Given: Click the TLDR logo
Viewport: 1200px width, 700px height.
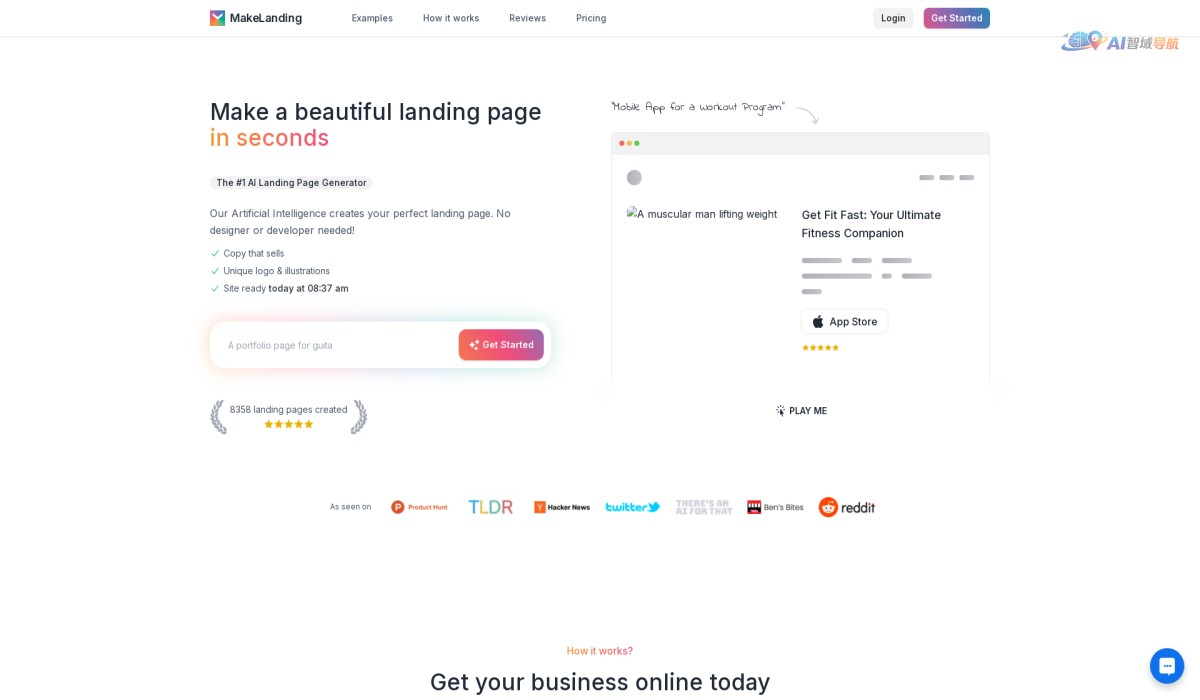Looking at the screenshot, I should [490, 507].
